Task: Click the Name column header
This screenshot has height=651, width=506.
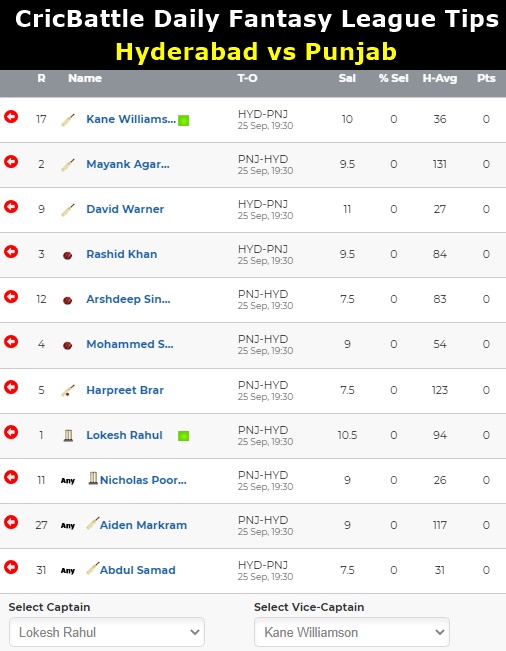Action: click(x=85, y=78)
